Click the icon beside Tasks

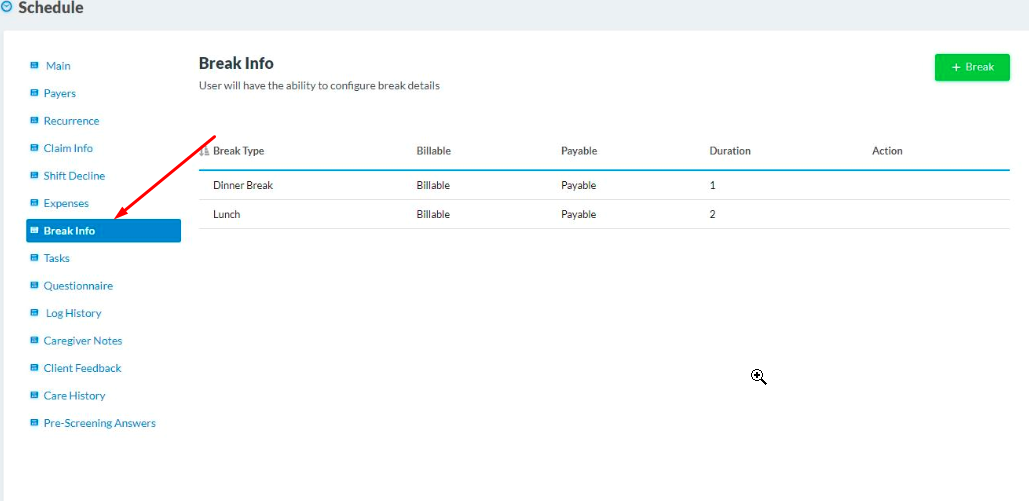(35, 258)
